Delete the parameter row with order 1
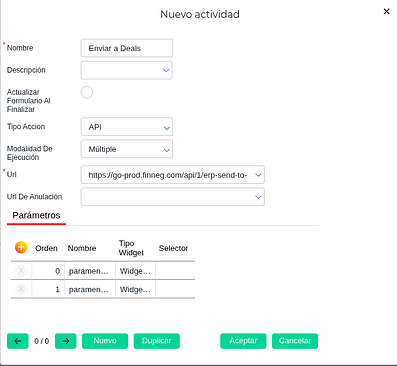The image size is (397, 366). tap(21, 289)
